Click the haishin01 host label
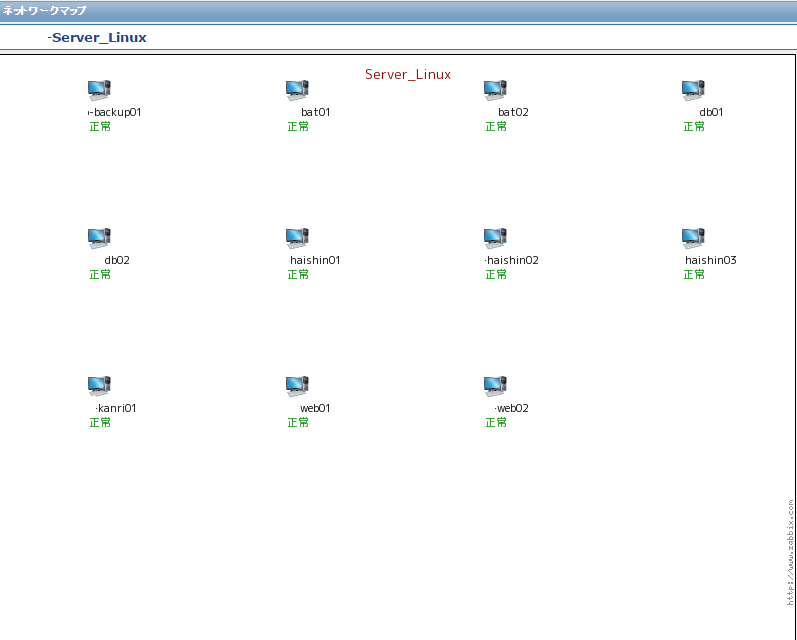This screenshot has height=640, width=797. pyautogui.click(x=315, y=260)
